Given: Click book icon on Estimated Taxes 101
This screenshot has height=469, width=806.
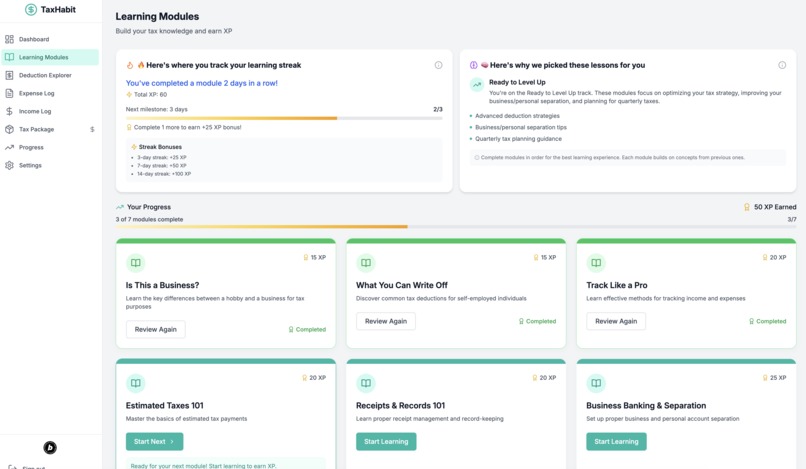Looking at the screenshot, I should (x=136, y=383).
